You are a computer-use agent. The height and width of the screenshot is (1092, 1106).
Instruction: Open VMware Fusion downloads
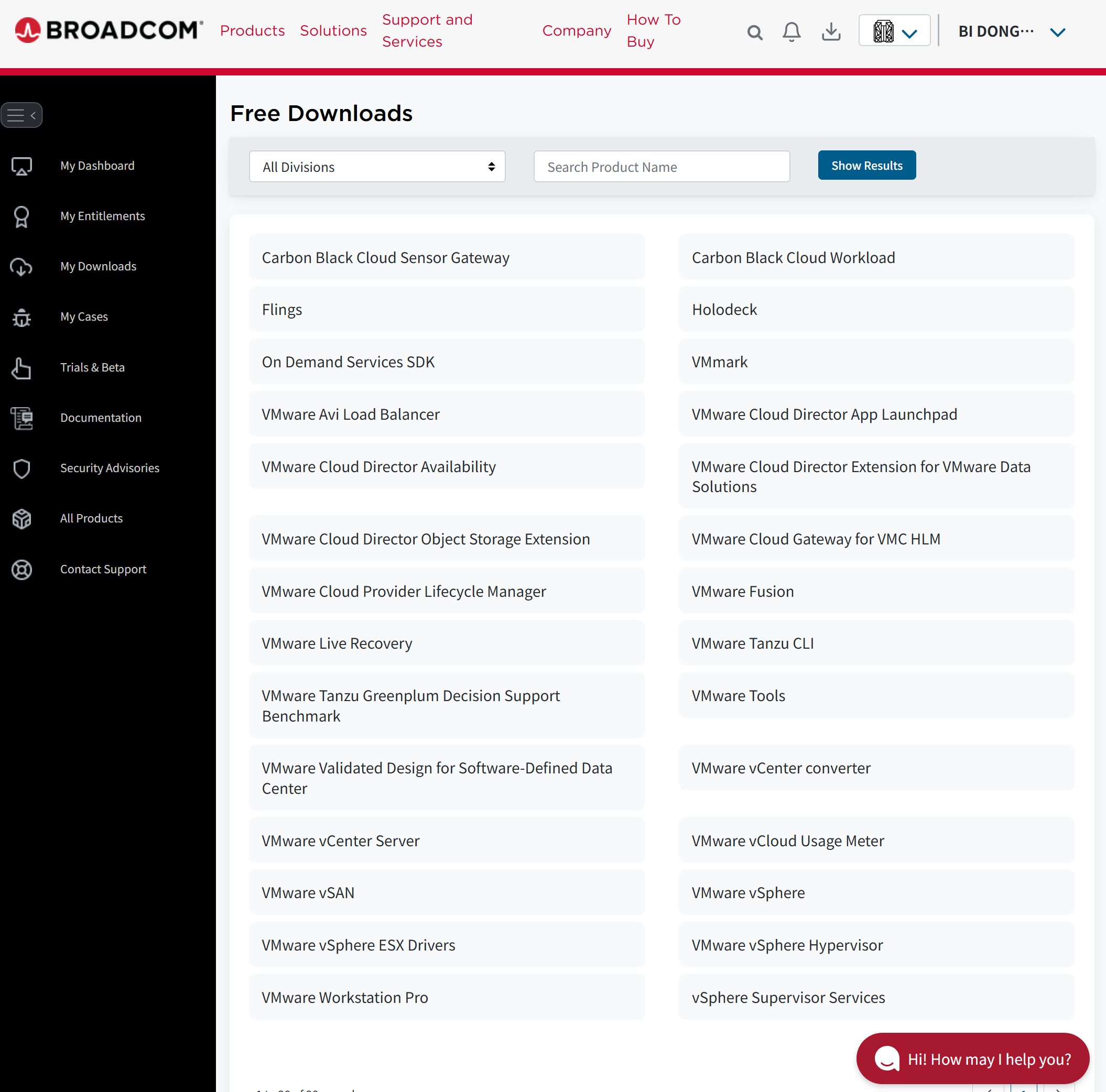[x=742, y=591]
